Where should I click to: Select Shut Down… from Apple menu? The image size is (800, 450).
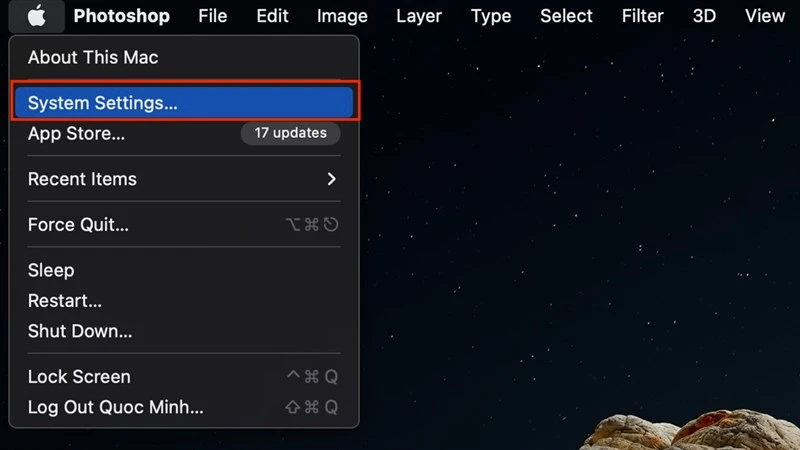point(184,331)
